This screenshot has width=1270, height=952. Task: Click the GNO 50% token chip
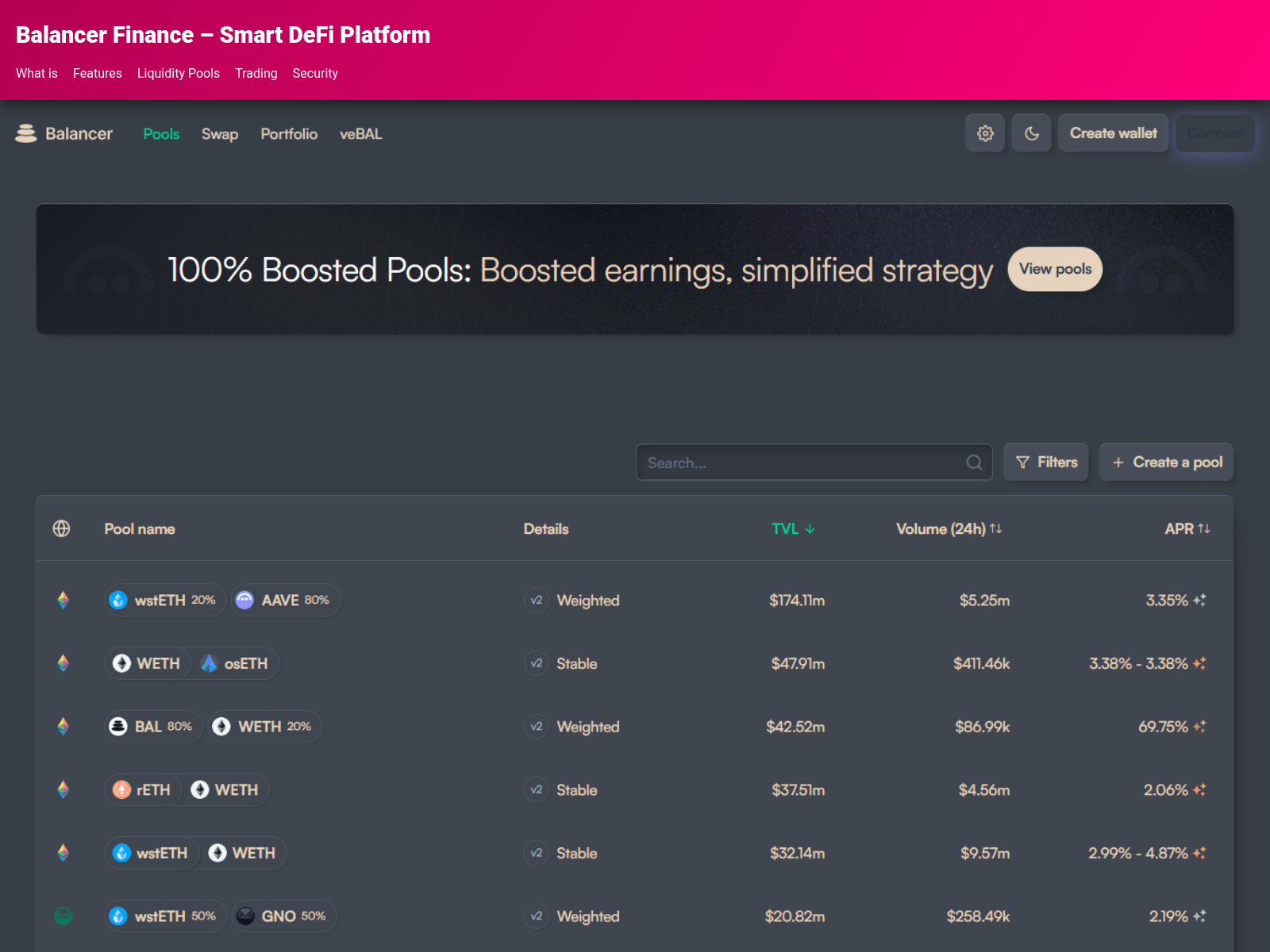click(x=283, y=916)
